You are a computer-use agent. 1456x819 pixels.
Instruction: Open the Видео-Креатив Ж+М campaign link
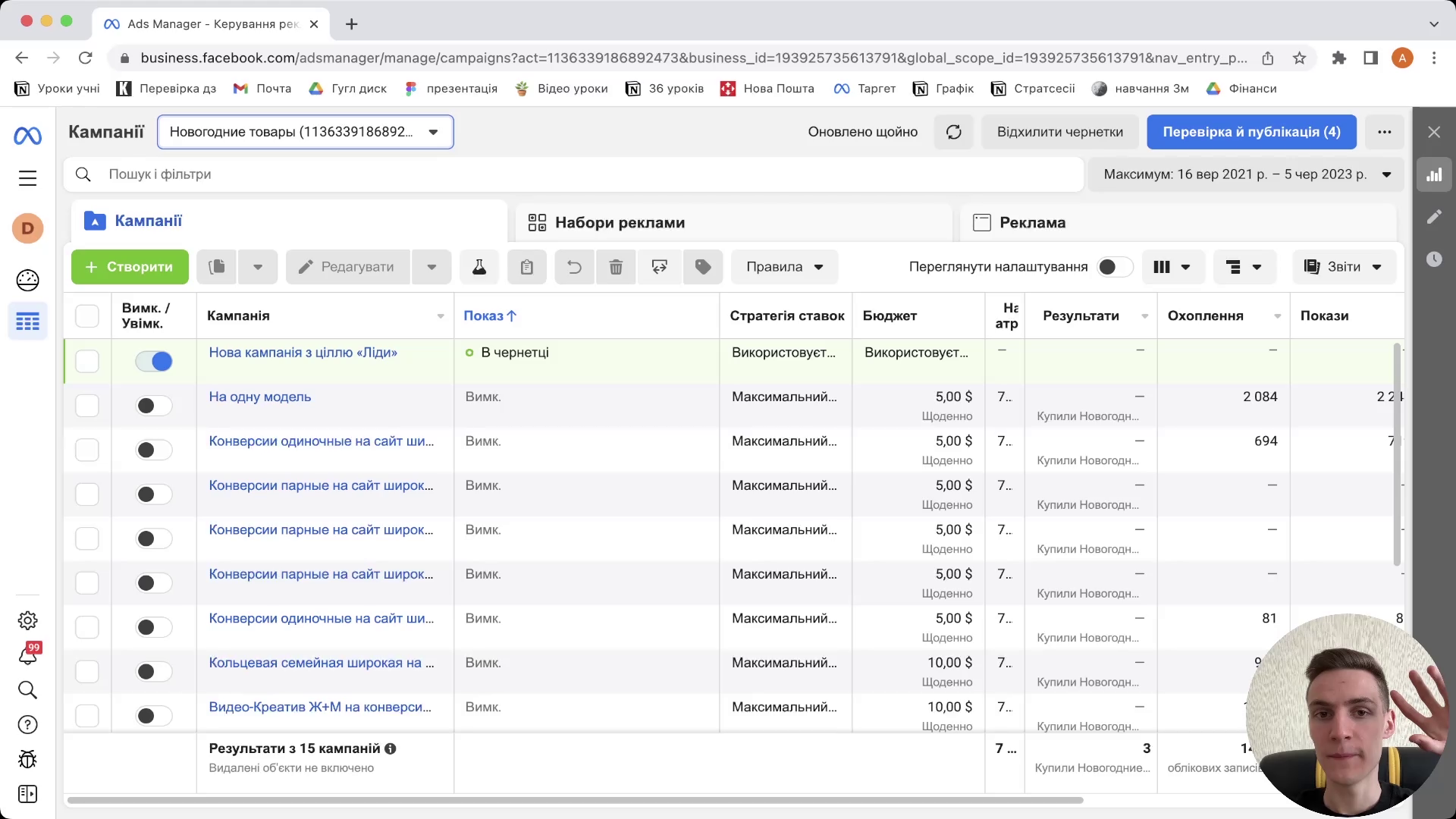[x=320, y=707]
